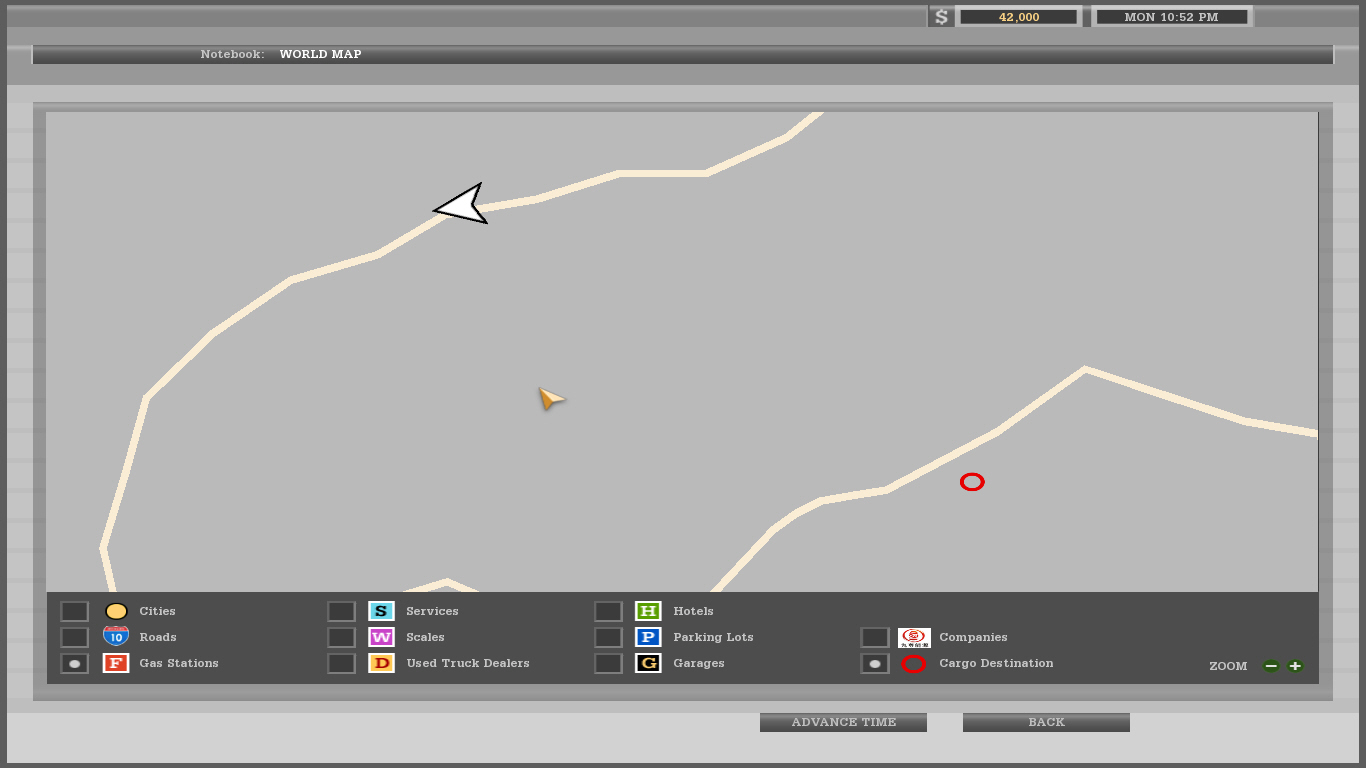Click the red cargo destination circle on map
This screenshot has width=1366, height=768.
pos(972,482)
